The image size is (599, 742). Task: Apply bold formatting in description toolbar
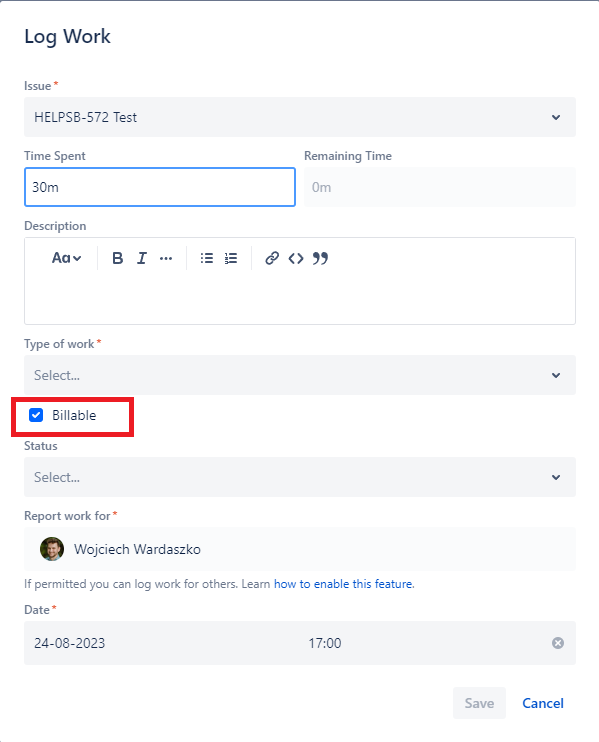coord(117,258)
